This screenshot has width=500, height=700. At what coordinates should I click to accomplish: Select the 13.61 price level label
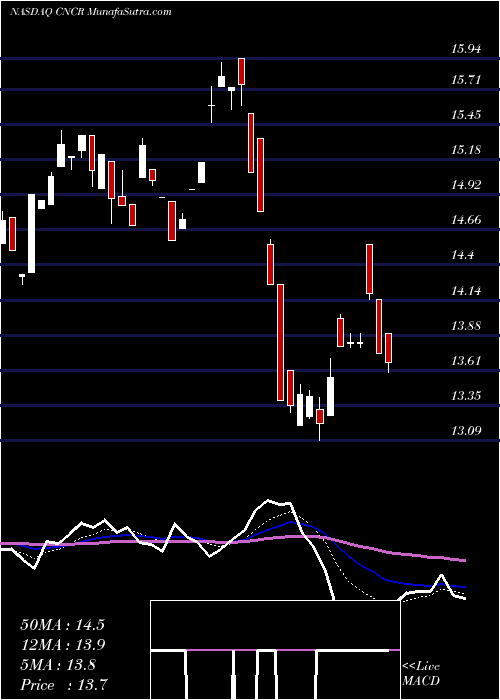(x=466, y=360)
